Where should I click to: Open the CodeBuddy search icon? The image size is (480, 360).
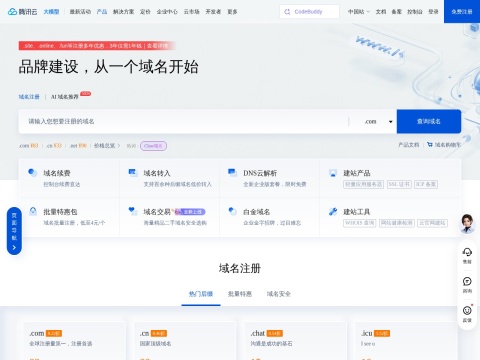pyautogui.click(x=287, y=12)
